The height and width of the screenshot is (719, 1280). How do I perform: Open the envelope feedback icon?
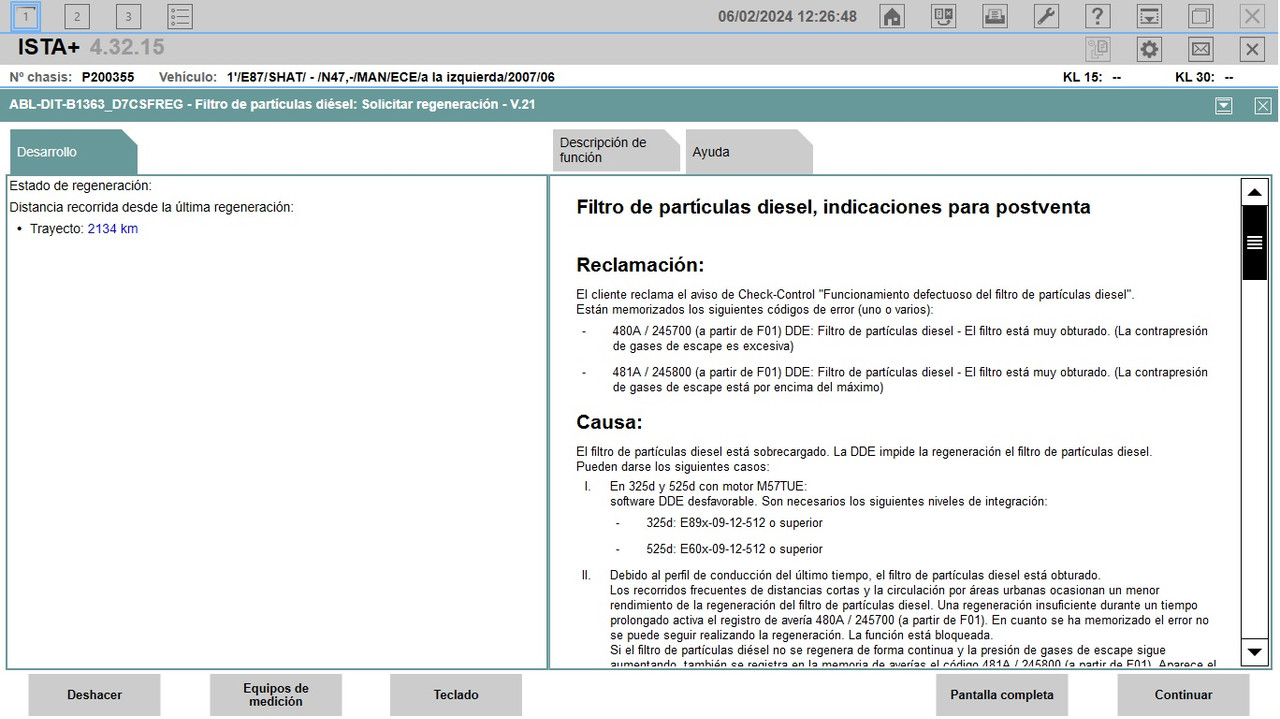click(1201, 49)
